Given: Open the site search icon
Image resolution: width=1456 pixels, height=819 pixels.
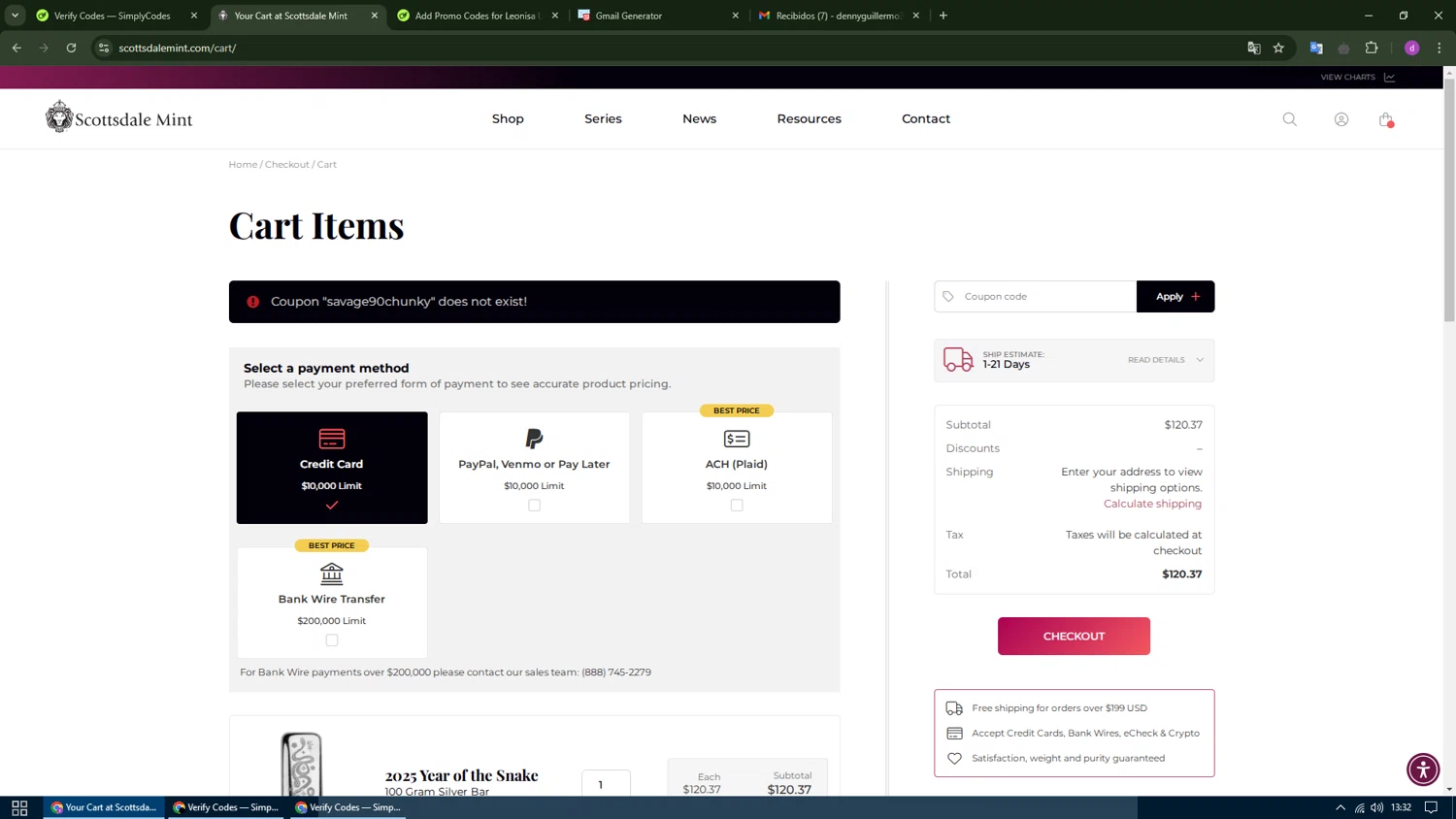Looking at the screenshot, I should pos(1289,119).
